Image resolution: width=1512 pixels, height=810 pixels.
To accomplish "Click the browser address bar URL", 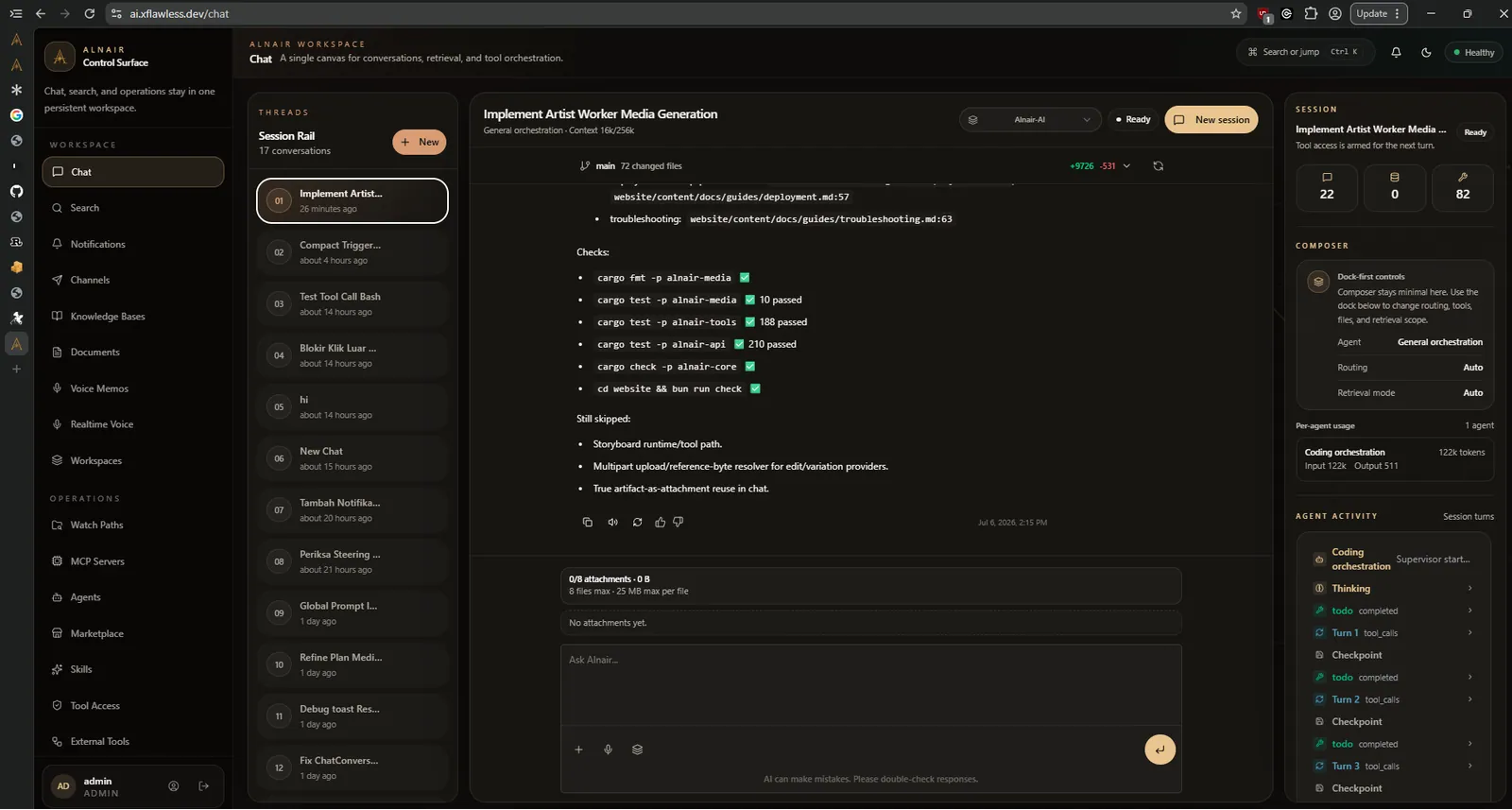I will [180, 13].
